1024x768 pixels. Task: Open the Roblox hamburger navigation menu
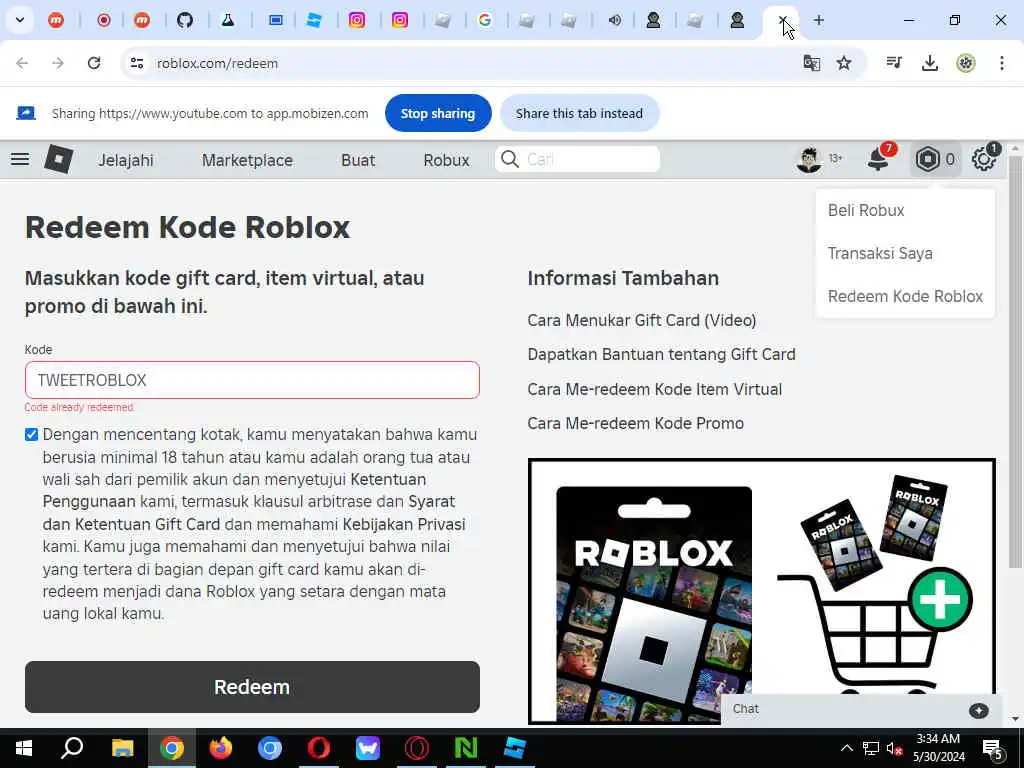point(20,159)
